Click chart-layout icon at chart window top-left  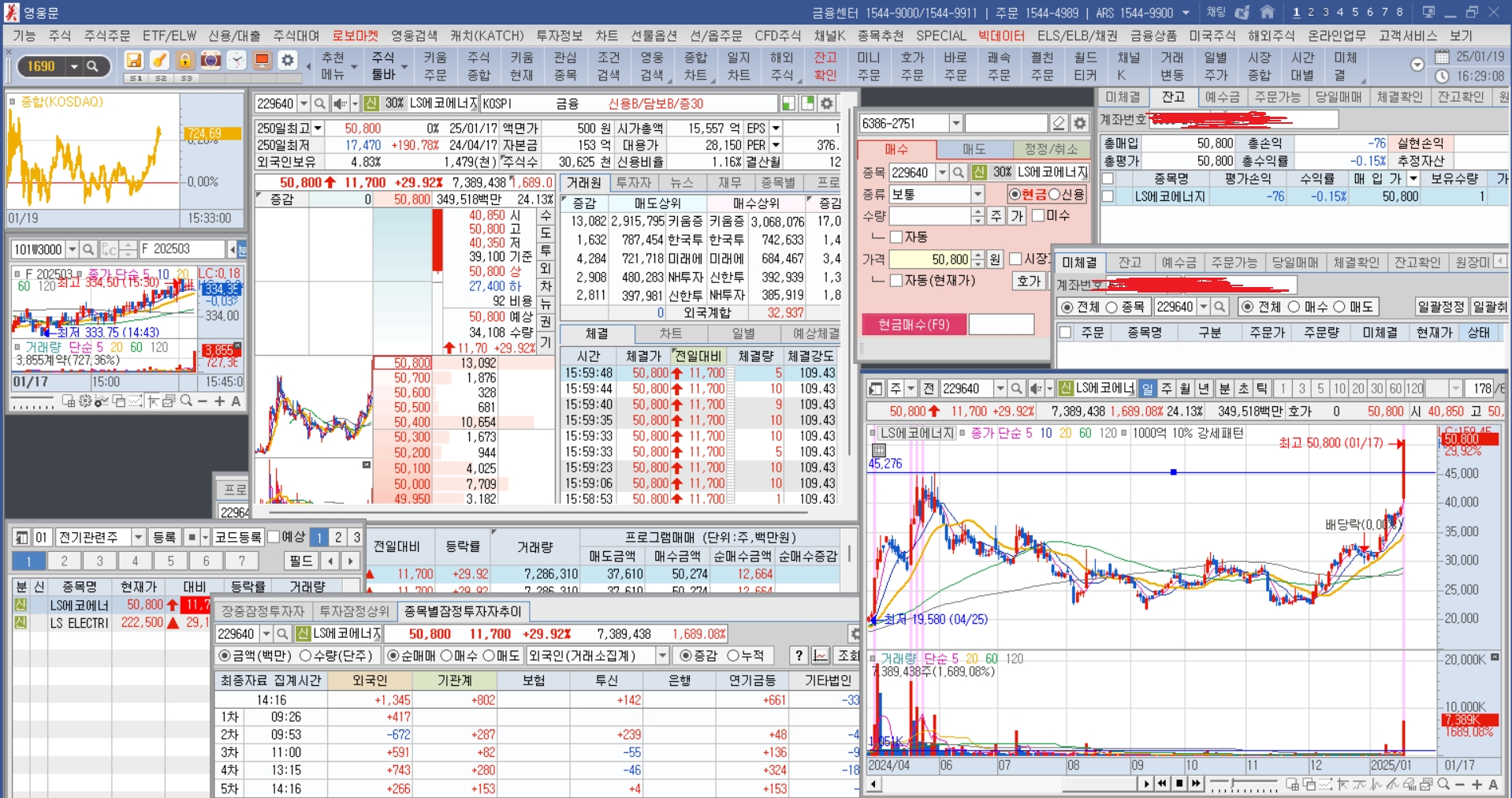[x=875, y=388]
